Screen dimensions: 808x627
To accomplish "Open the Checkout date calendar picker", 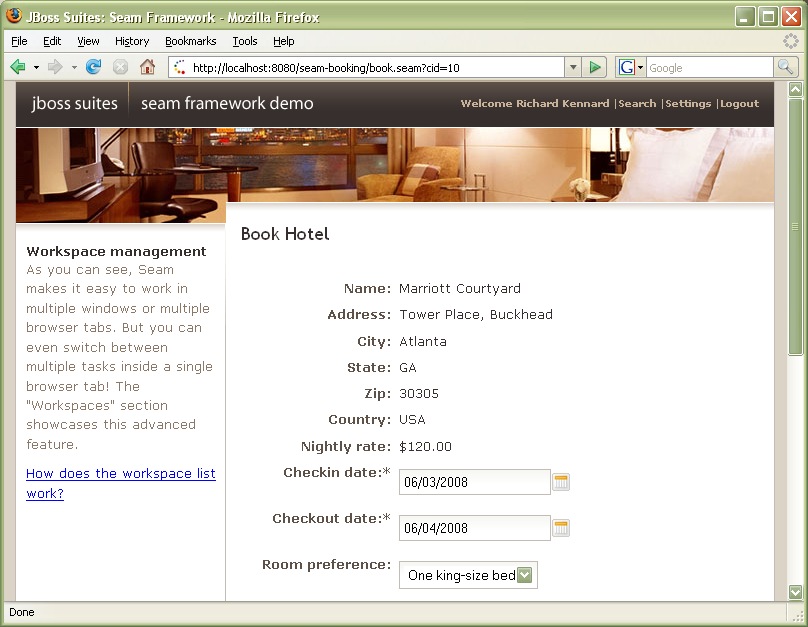I will click(561, 528).
